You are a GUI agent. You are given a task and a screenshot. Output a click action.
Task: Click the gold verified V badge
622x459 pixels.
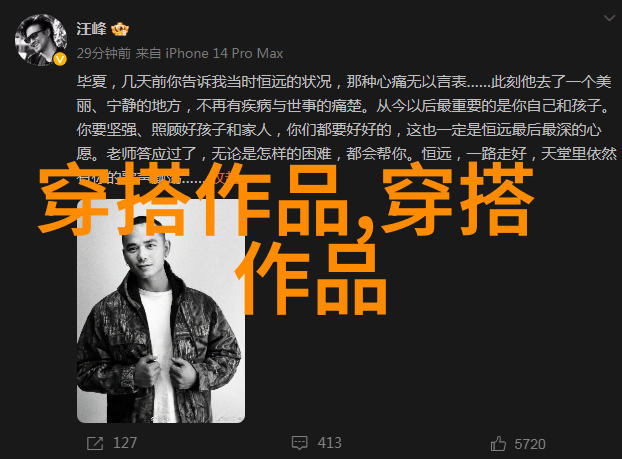pos(60,60)
